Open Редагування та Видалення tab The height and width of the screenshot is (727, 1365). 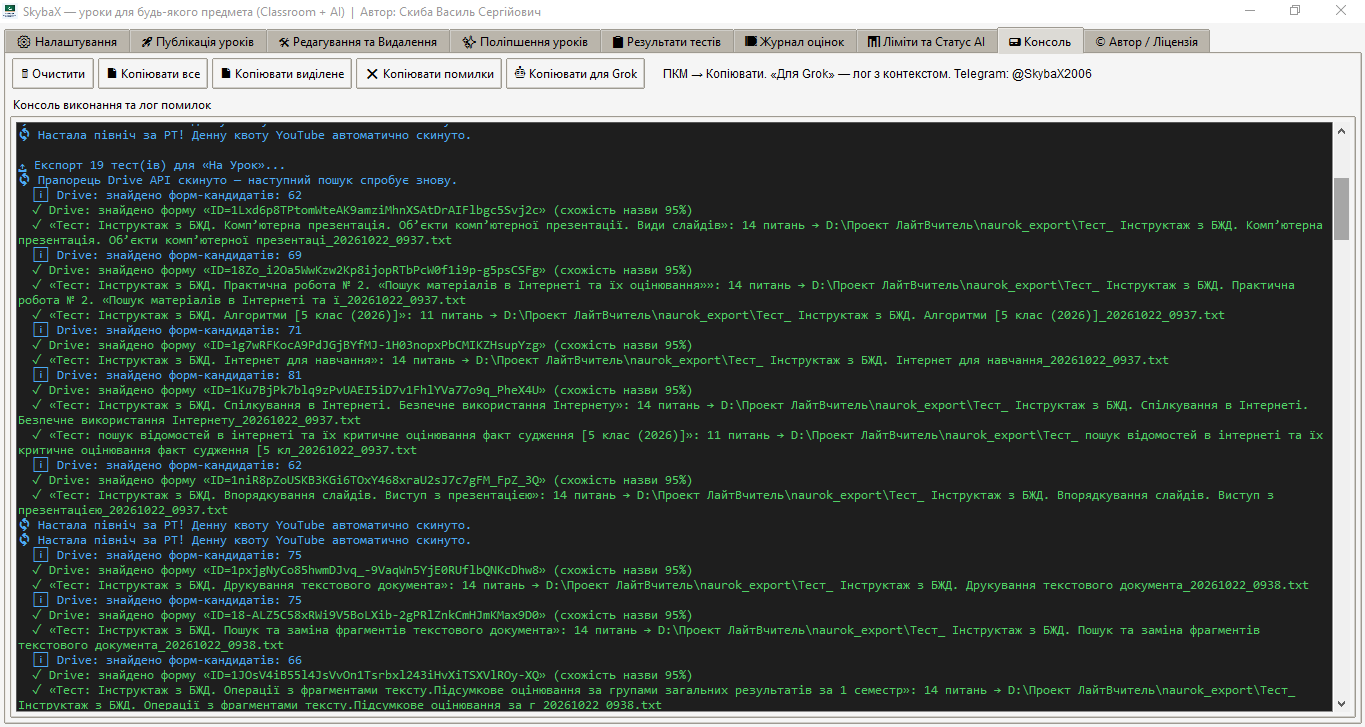pyautogui.click(x=358, y=42)
